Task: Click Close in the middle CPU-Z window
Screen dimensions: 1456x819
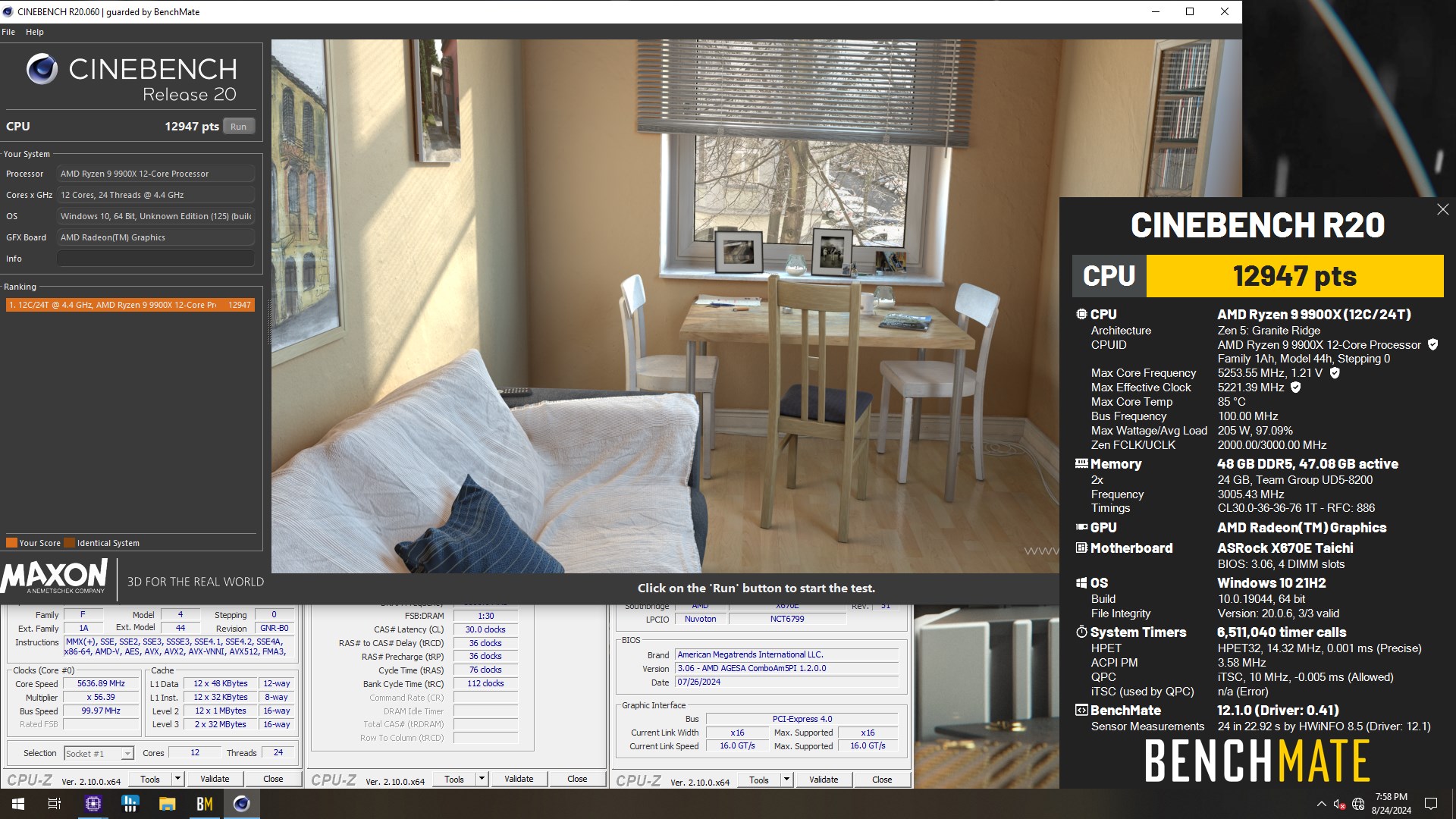Action: pyautogui.click(x=577, y=779)
